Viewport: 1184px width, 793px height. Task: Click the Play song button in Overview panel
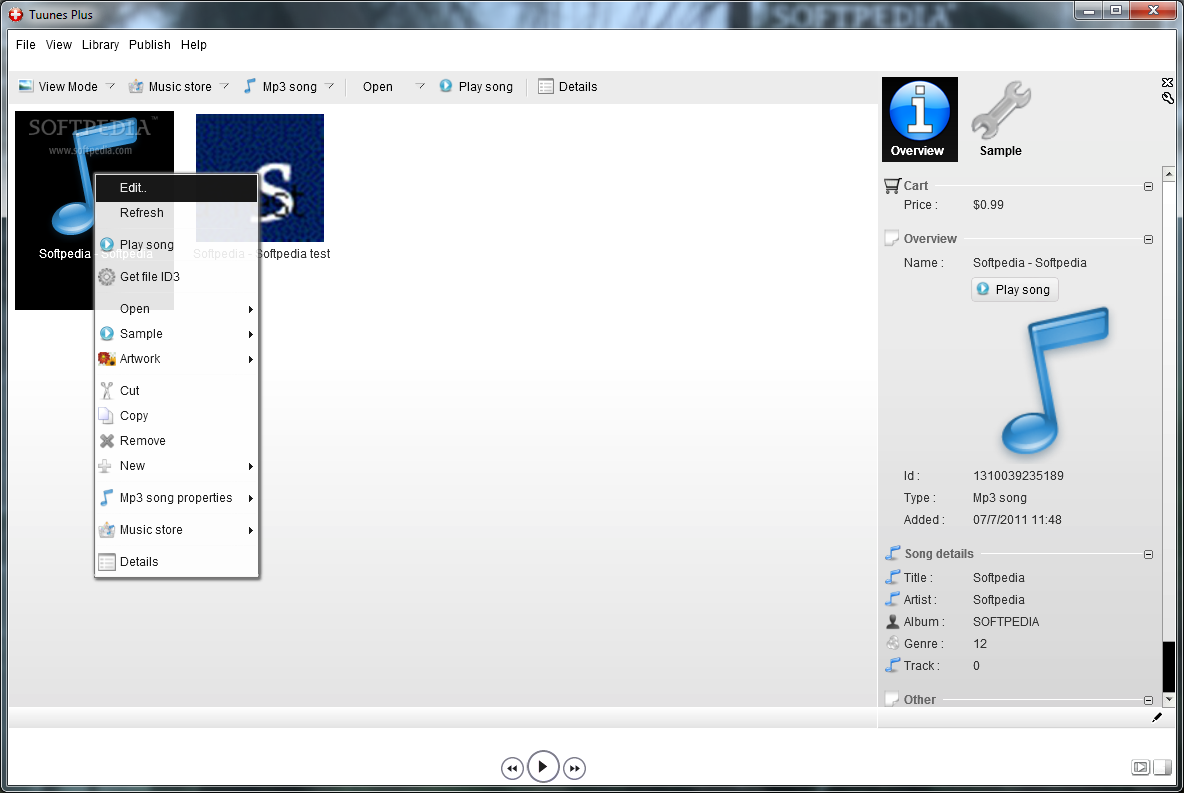point(1014,289)
